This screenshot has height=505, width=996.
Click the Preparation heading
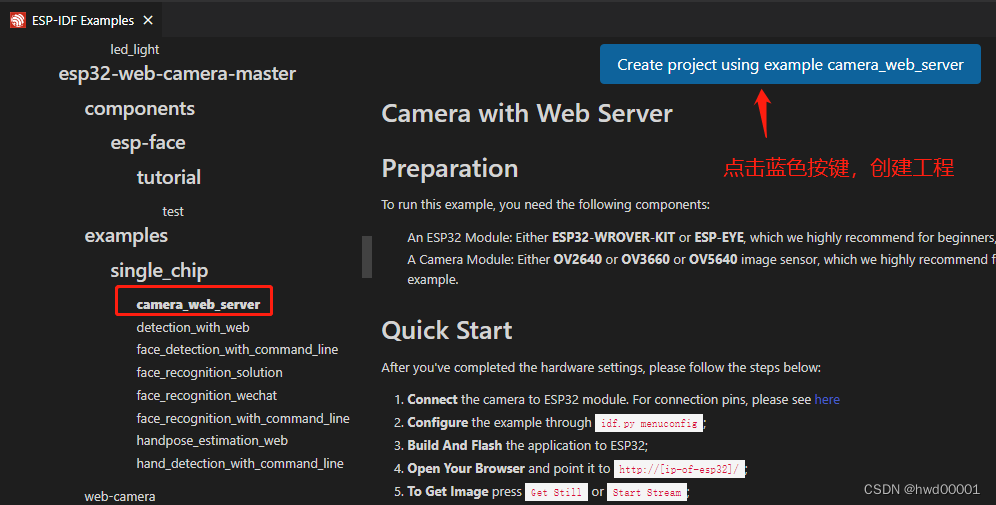450,168
